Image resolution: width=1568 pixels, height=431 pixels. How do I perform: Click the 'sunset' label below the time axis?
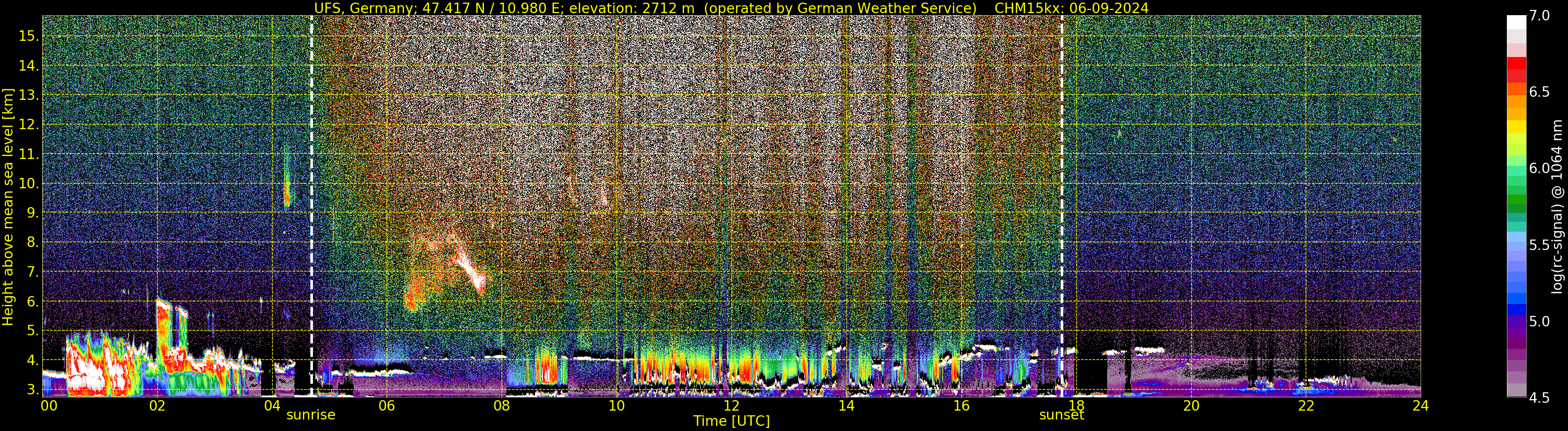point(1062,415)
